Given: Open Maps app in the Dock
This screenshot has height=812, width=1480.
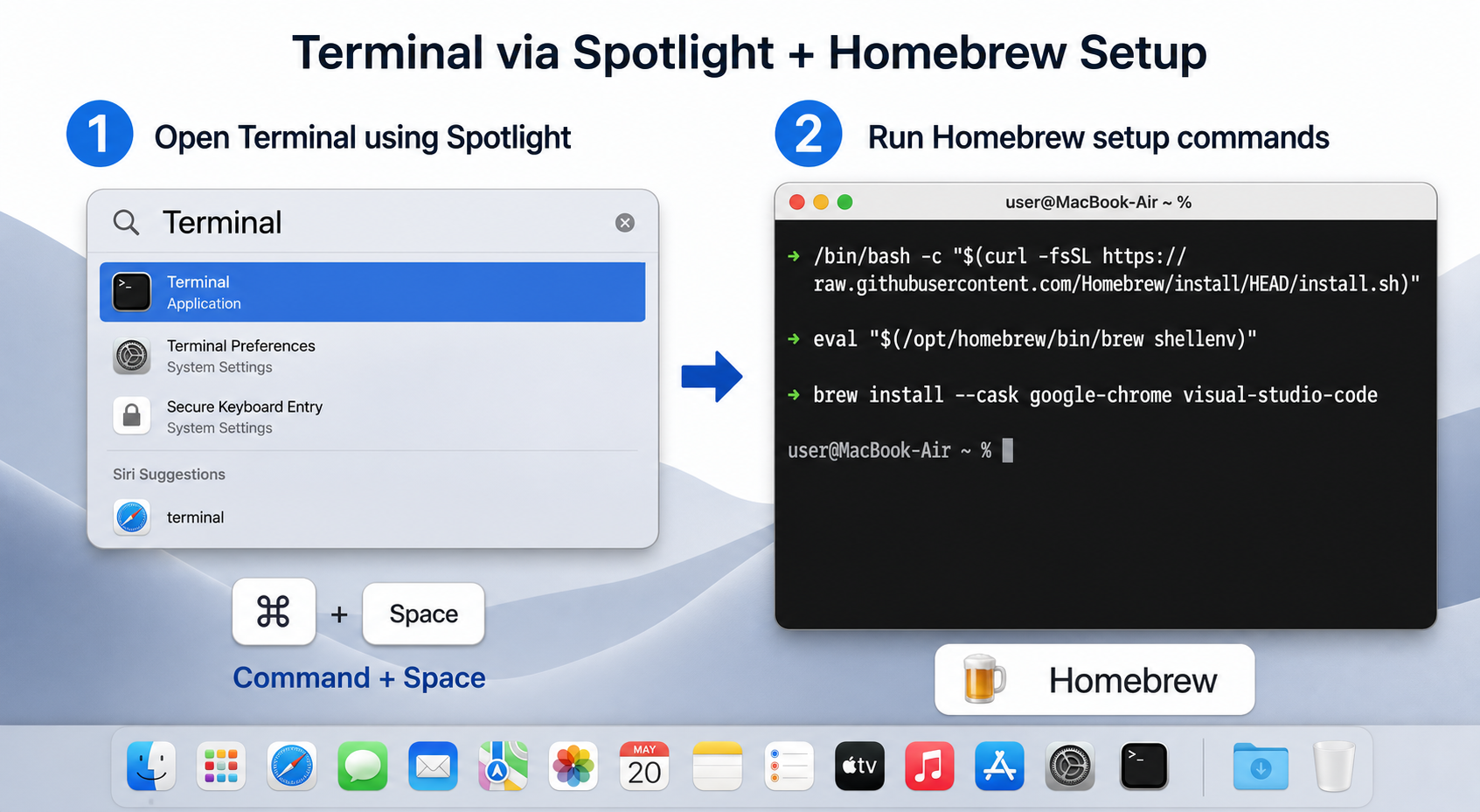Looking at the screenshot, I should [x=504, y=767].
